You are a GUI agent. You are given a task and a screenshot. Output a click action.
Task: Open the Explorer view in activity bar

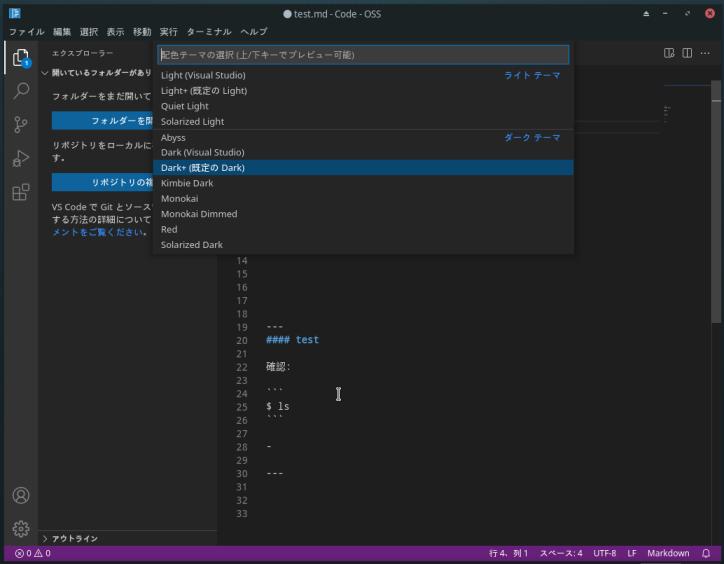tap(21, 58)
